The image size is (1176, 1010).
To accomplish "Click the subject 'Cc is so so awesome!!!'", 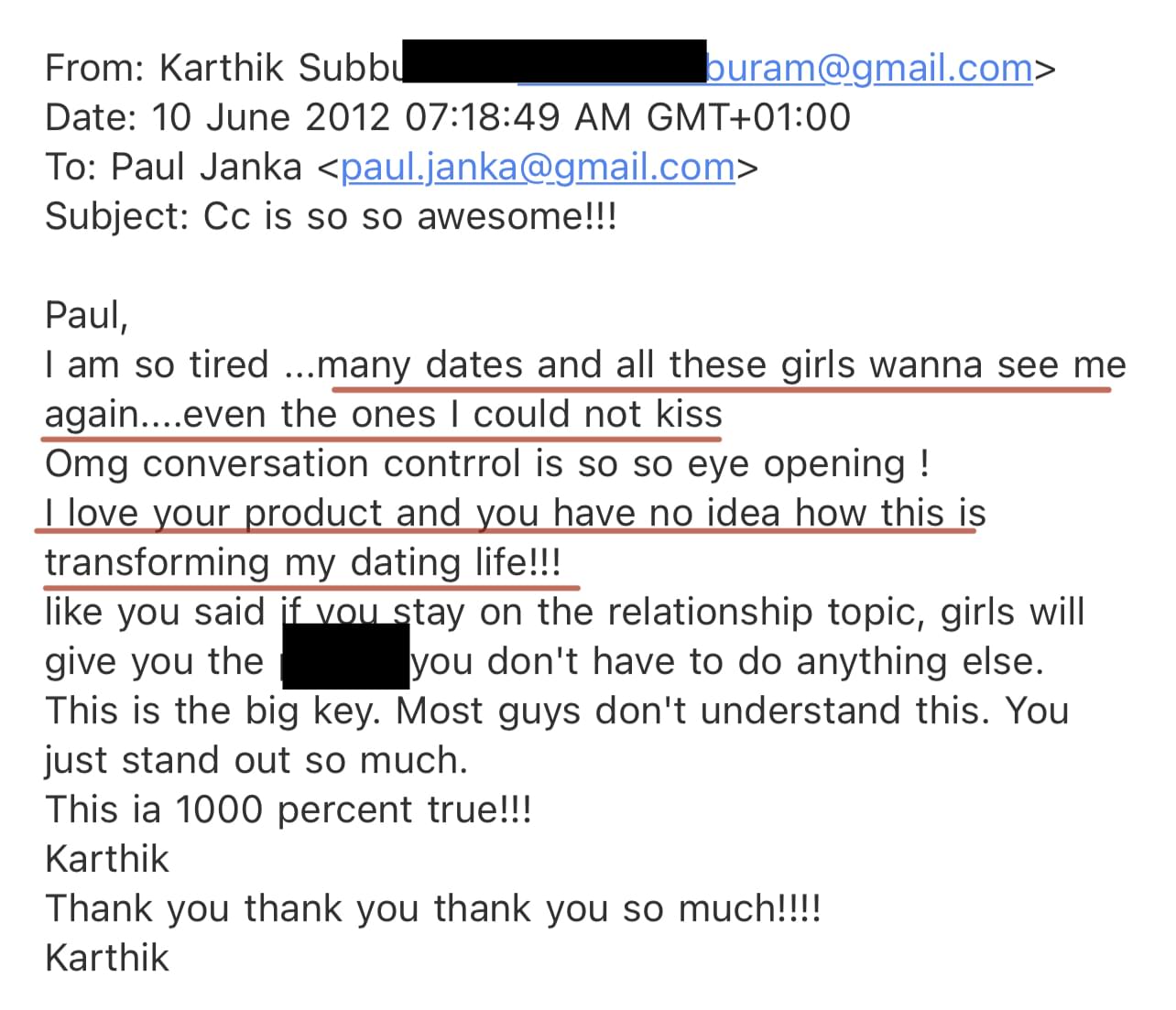I will tap(409, 217).
